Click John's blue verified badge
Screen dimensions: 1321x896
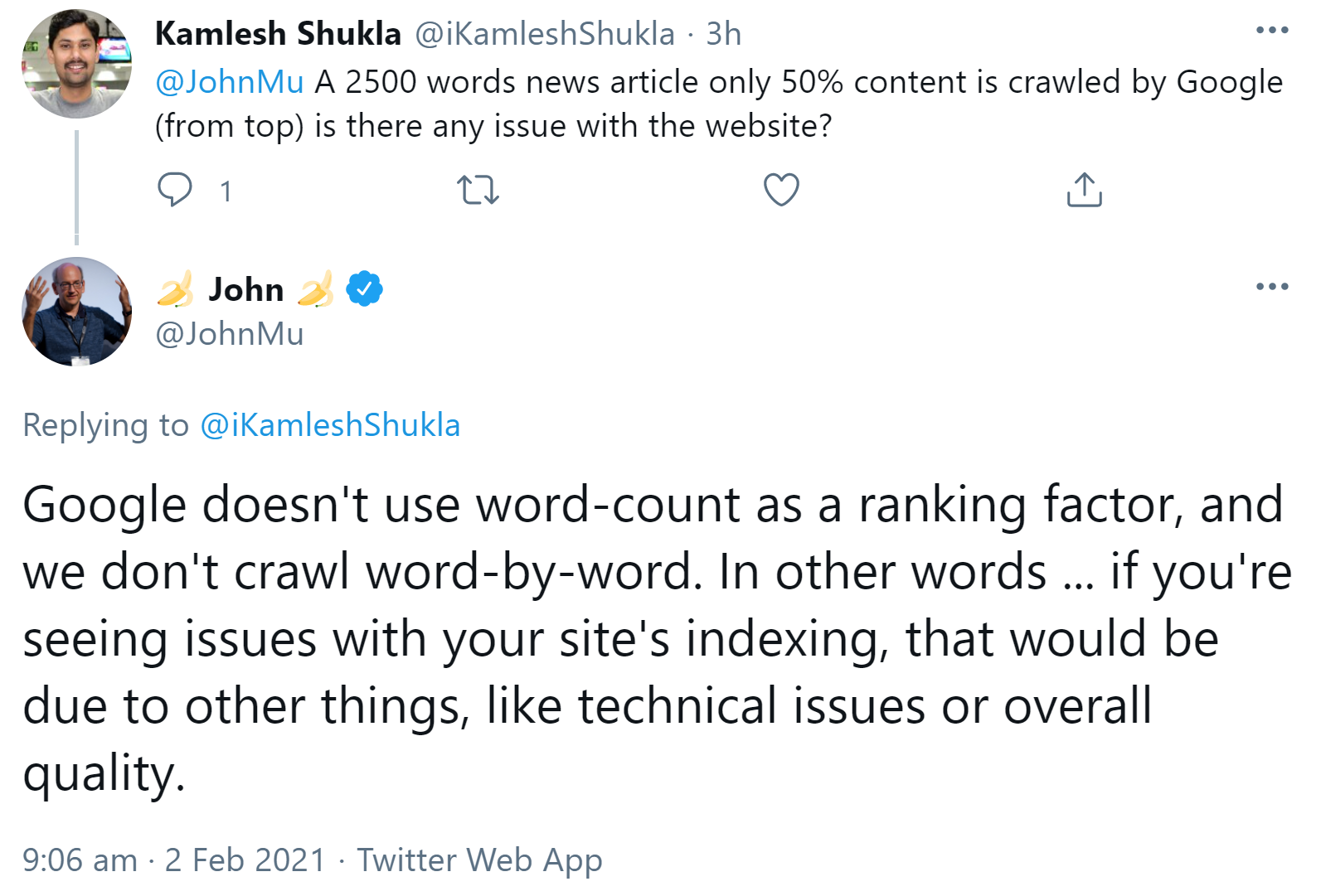click(x=364, y=289)
